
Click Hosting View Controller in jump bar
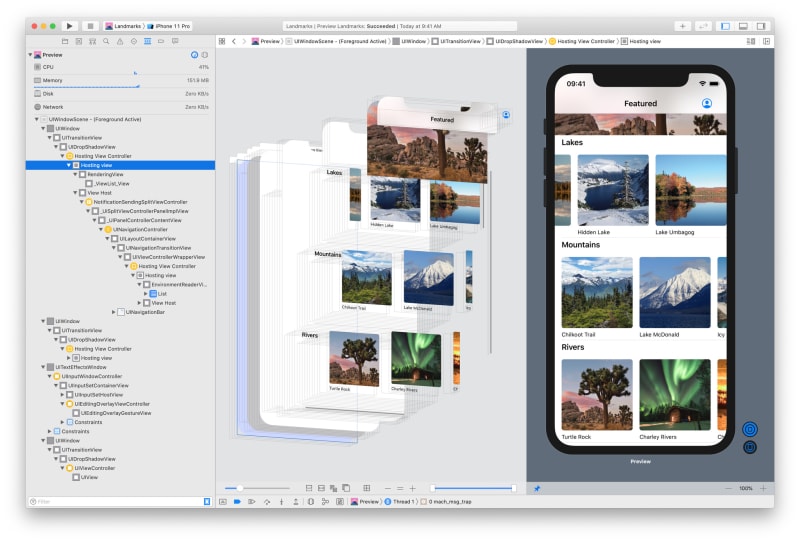click(x=583, y=41)
